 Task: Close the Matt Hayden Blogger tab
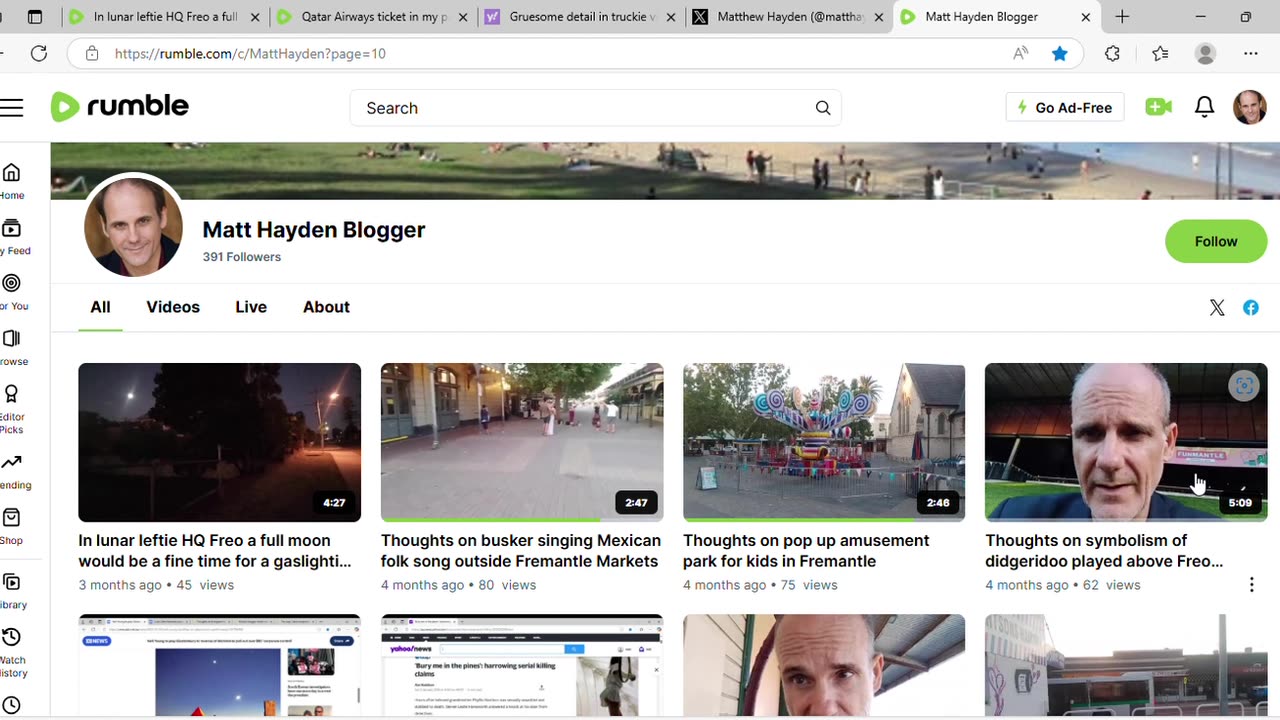1086,17
